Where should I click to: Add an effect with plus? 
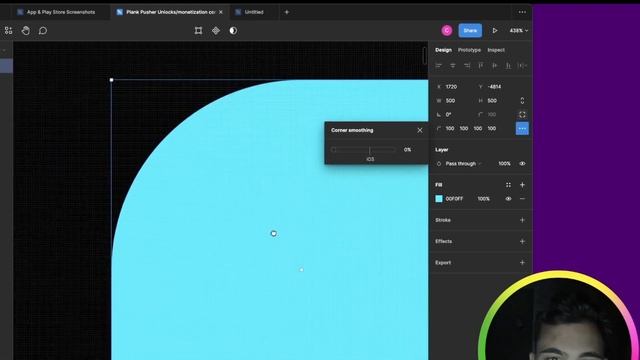522,241
